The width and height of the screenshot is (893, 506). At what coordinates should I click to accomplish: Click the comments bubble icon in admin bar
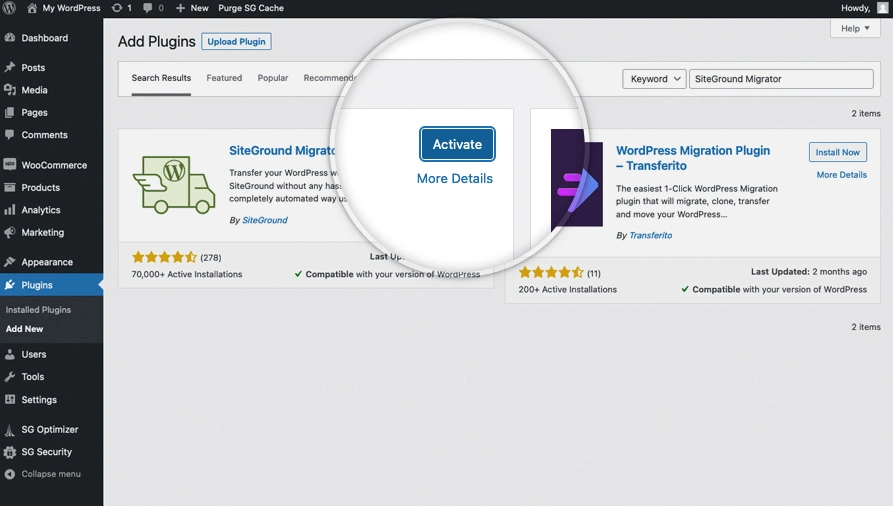150,8
